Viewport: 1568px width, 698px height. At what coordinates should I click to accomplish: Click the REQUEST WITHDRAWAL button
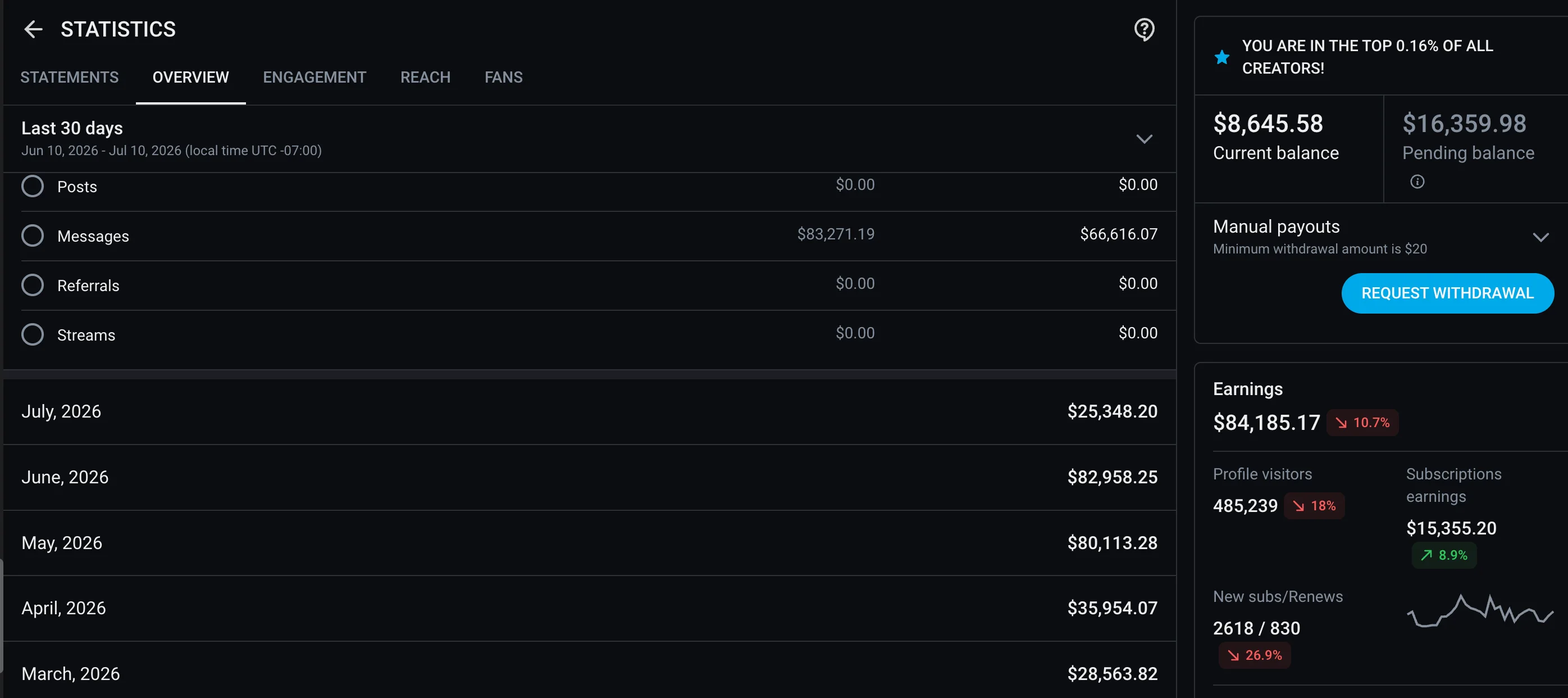tap(1447, 293)
